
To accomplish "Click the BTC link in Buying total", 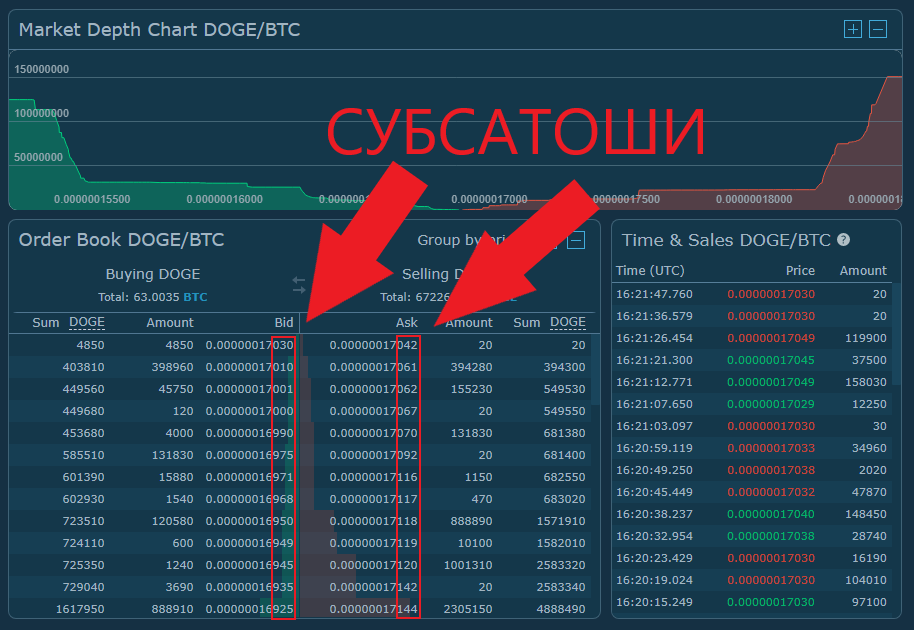I will (195, 297).
